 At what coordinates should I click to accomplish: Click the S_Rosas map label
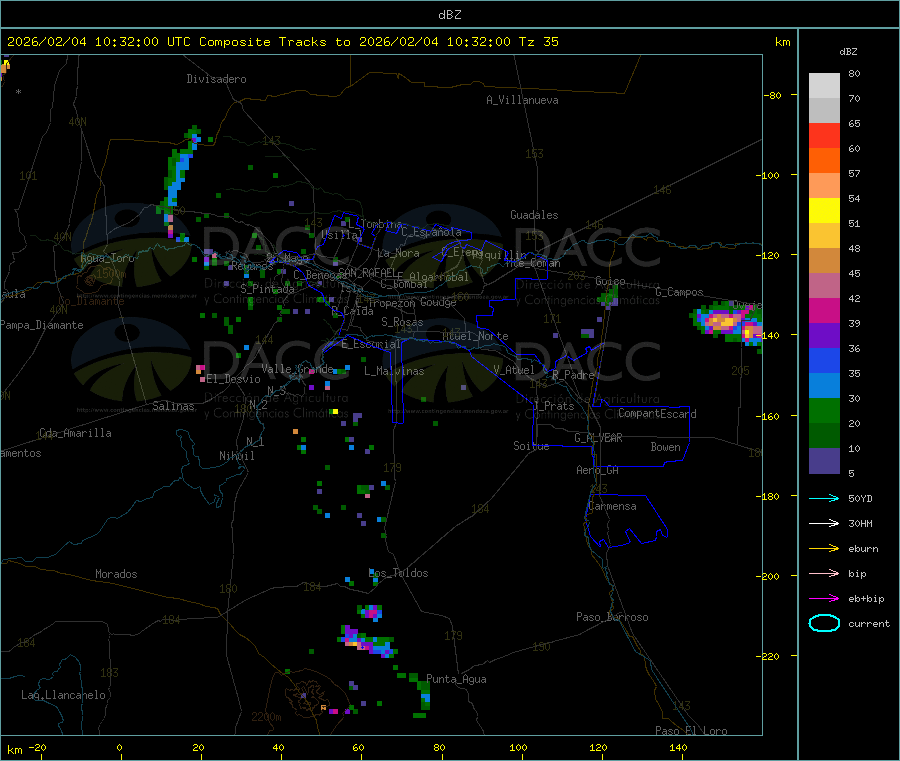point(402,322)
